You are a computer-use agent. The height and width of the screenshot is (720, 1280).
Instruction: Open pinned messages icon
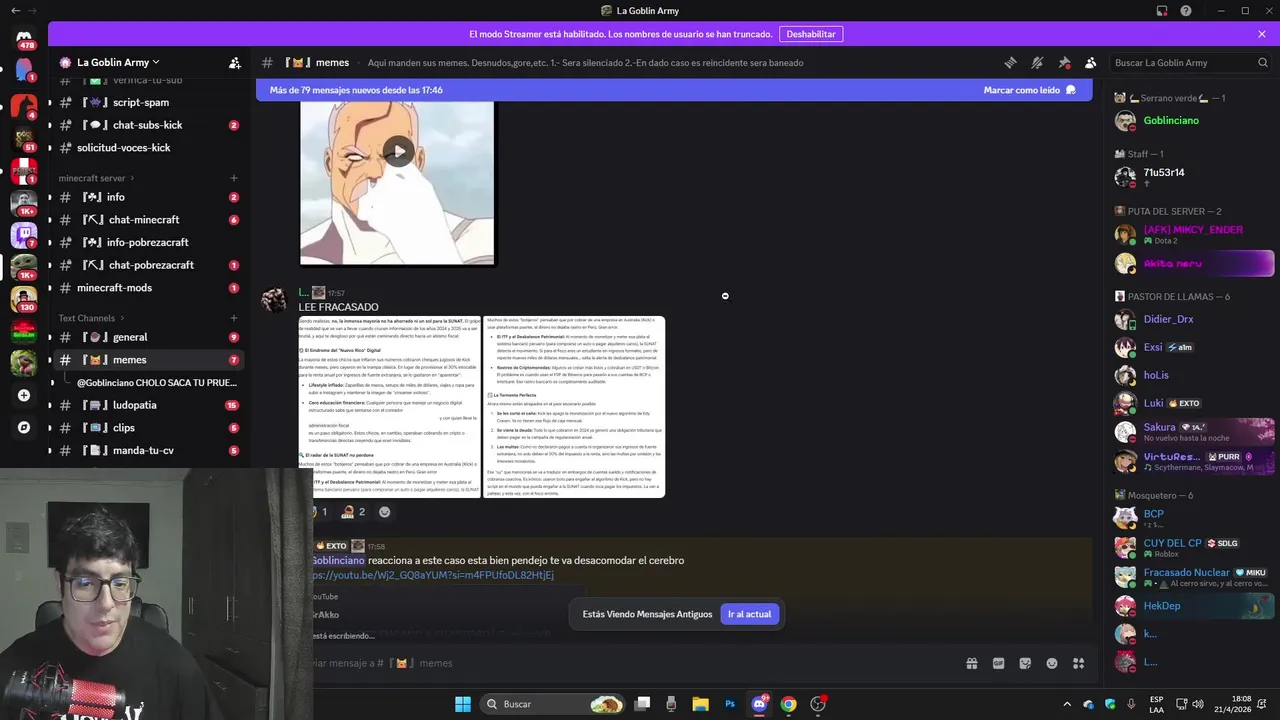1064,62
